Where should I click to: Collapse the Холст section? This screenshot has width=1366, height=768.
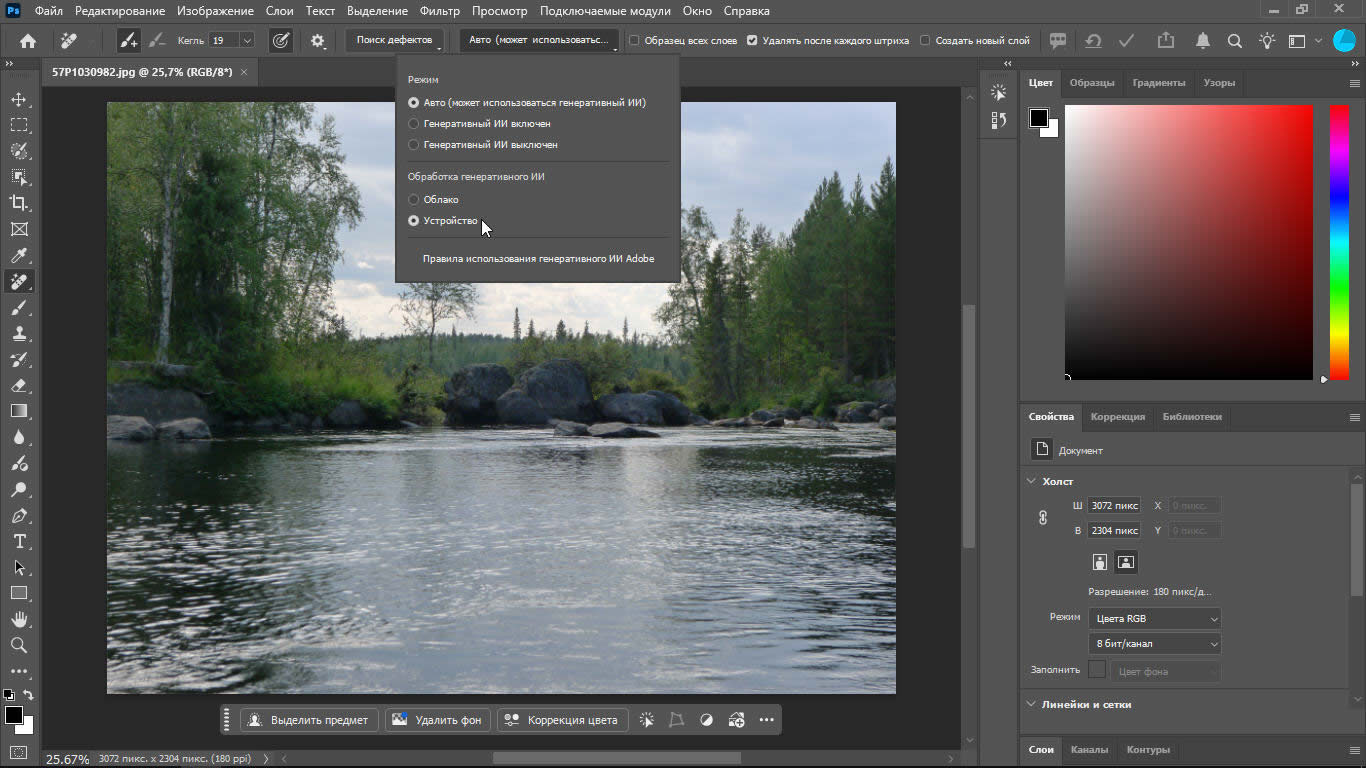1032,481
